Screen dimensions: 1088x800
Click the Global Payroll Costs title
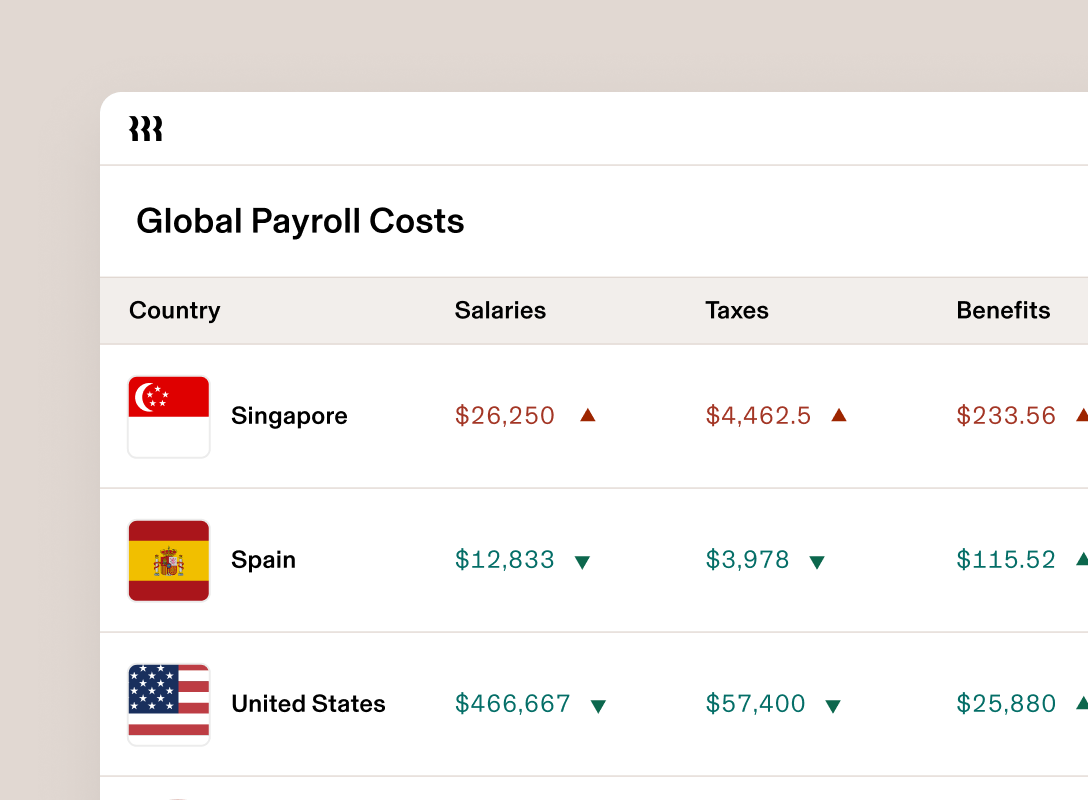coord(300,221)
